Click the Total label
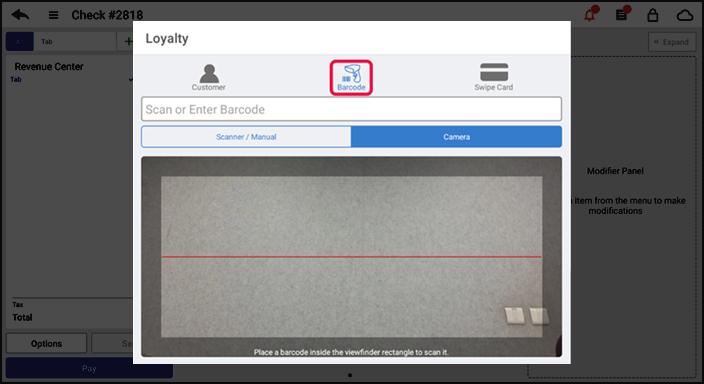Viewport: 704px width, 384px height. 22,318
